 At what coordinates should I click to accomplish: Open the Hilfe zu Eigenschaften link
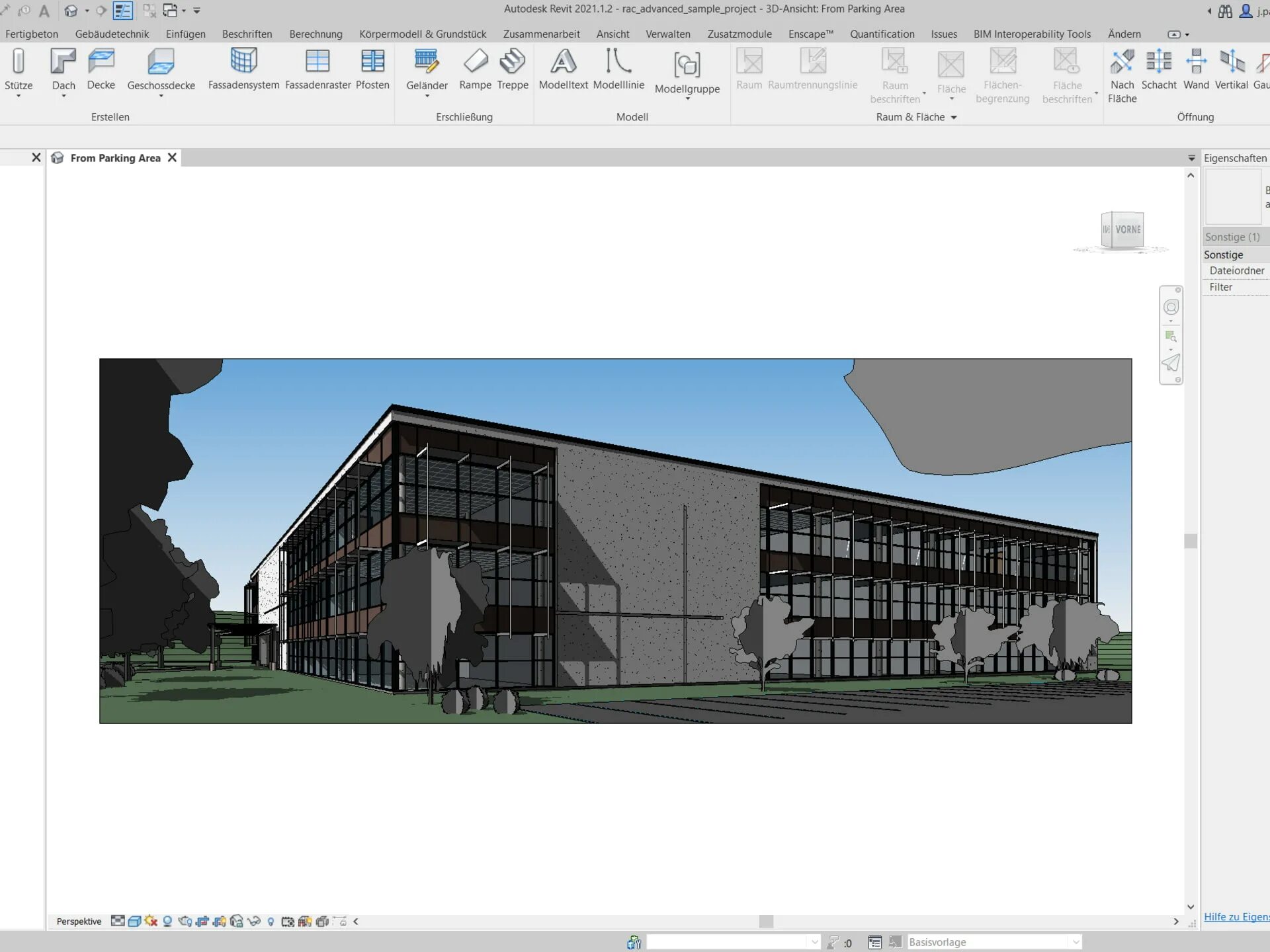point(1235,916)
